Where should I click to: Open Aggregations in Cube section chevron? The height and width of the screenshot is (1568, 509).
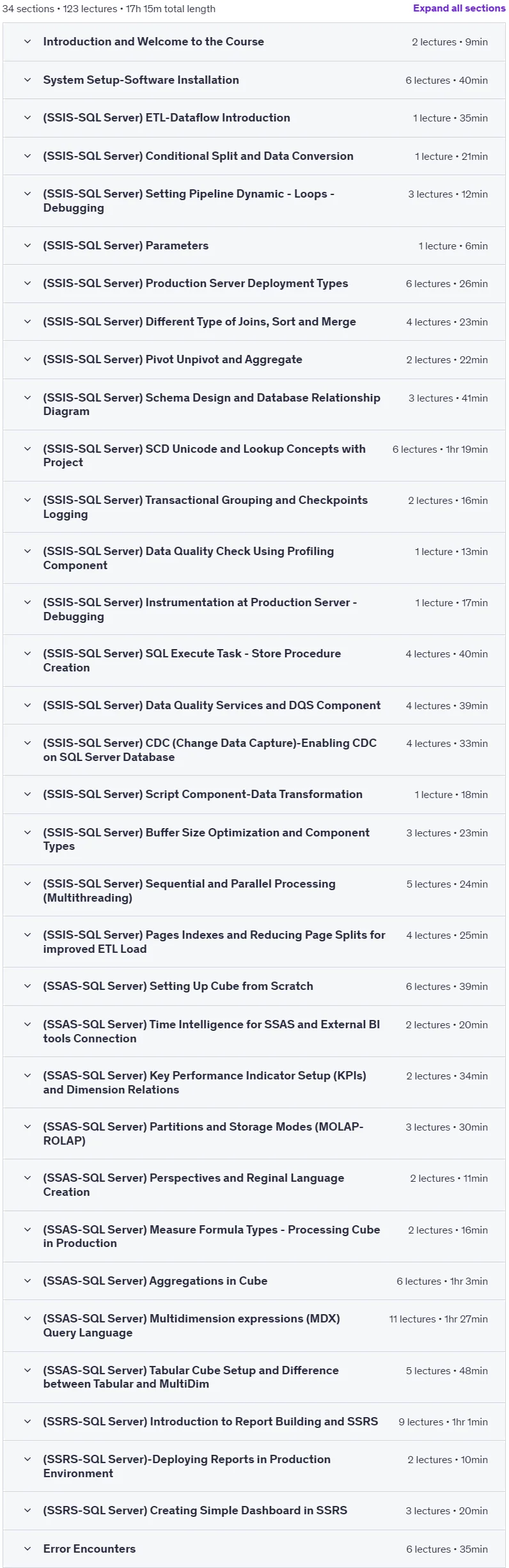27,1281
